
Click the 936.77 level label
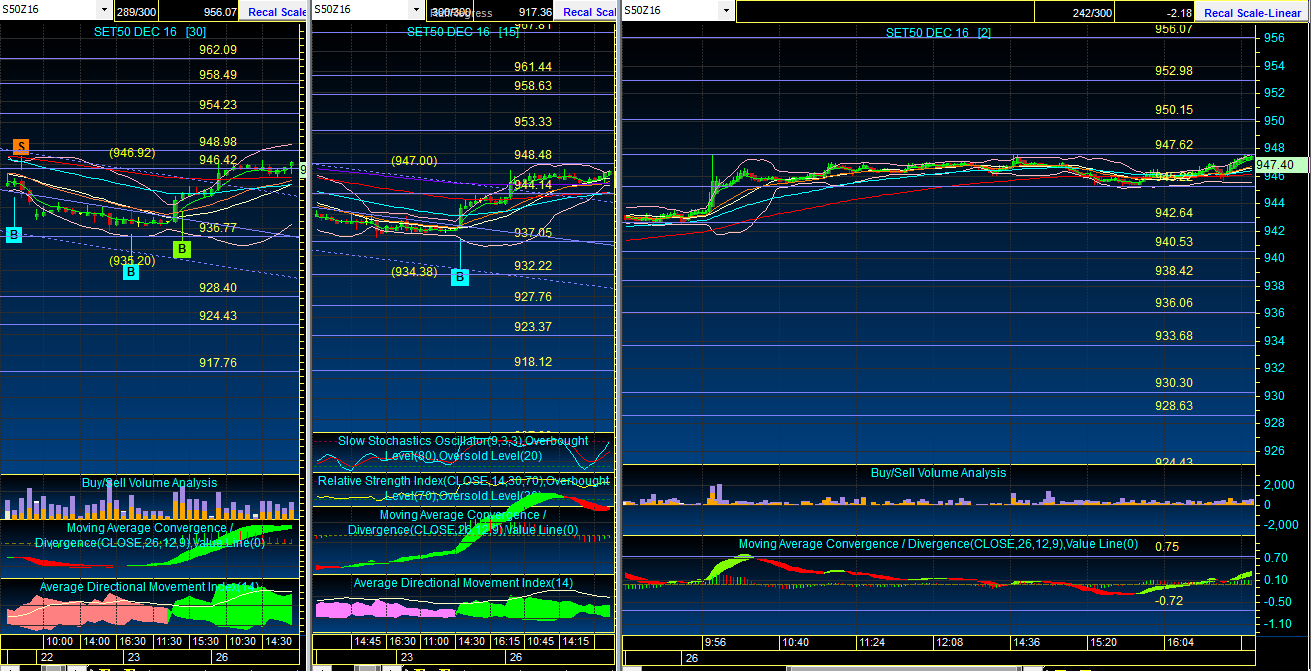pyautogui.click(x=218, y=228)
